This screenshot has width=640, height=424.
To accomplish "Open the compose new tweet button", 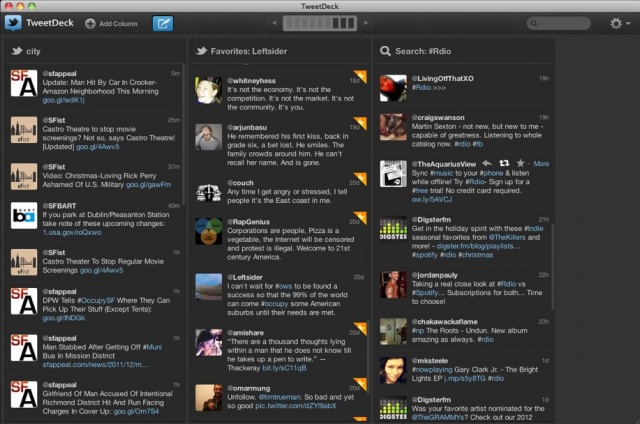I will click(163, 23).
